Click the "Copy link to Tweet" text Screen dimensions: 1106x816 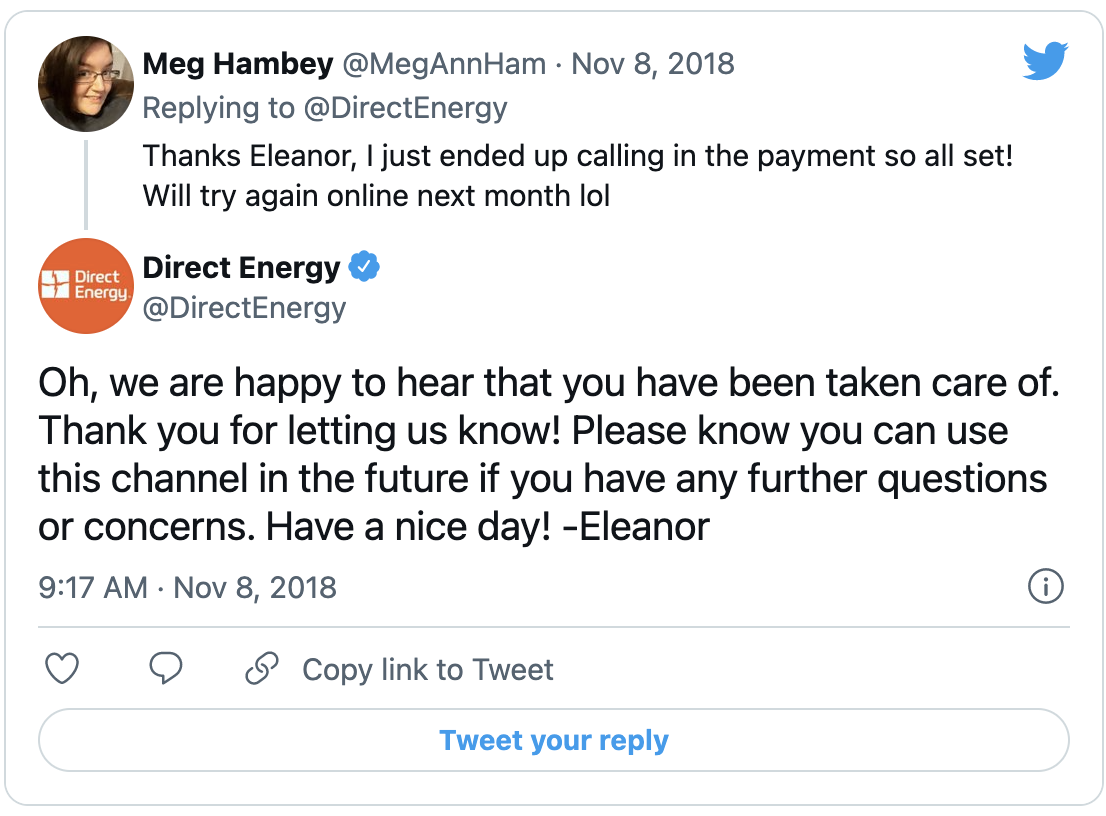(427, 669)
